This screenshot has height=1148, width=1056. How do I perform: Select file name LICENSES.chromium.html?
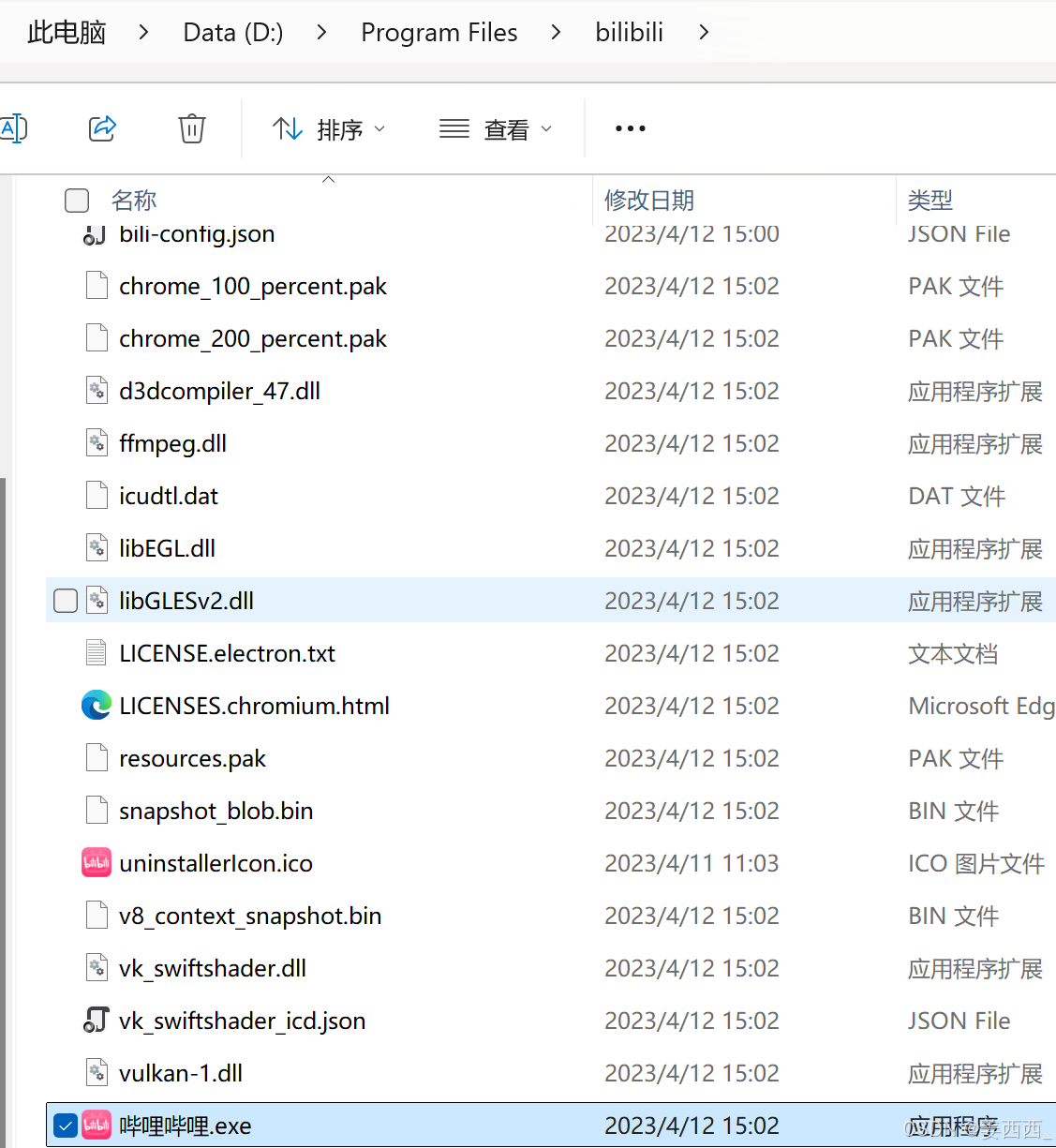pyautogui.click(x=255, y=706)
